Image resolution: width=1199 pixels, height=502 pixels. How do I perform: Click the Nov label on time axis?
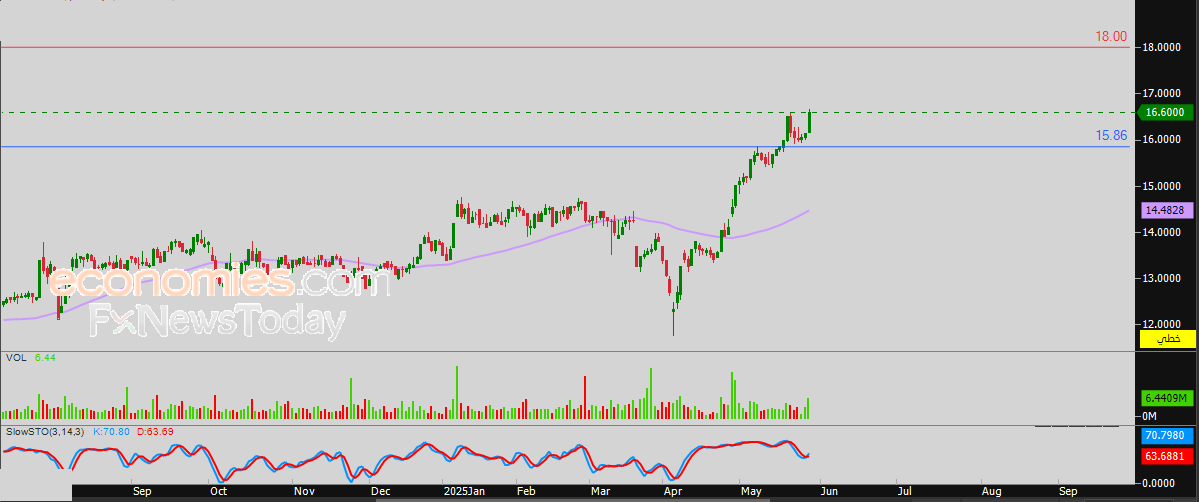[x=305, y=491]
